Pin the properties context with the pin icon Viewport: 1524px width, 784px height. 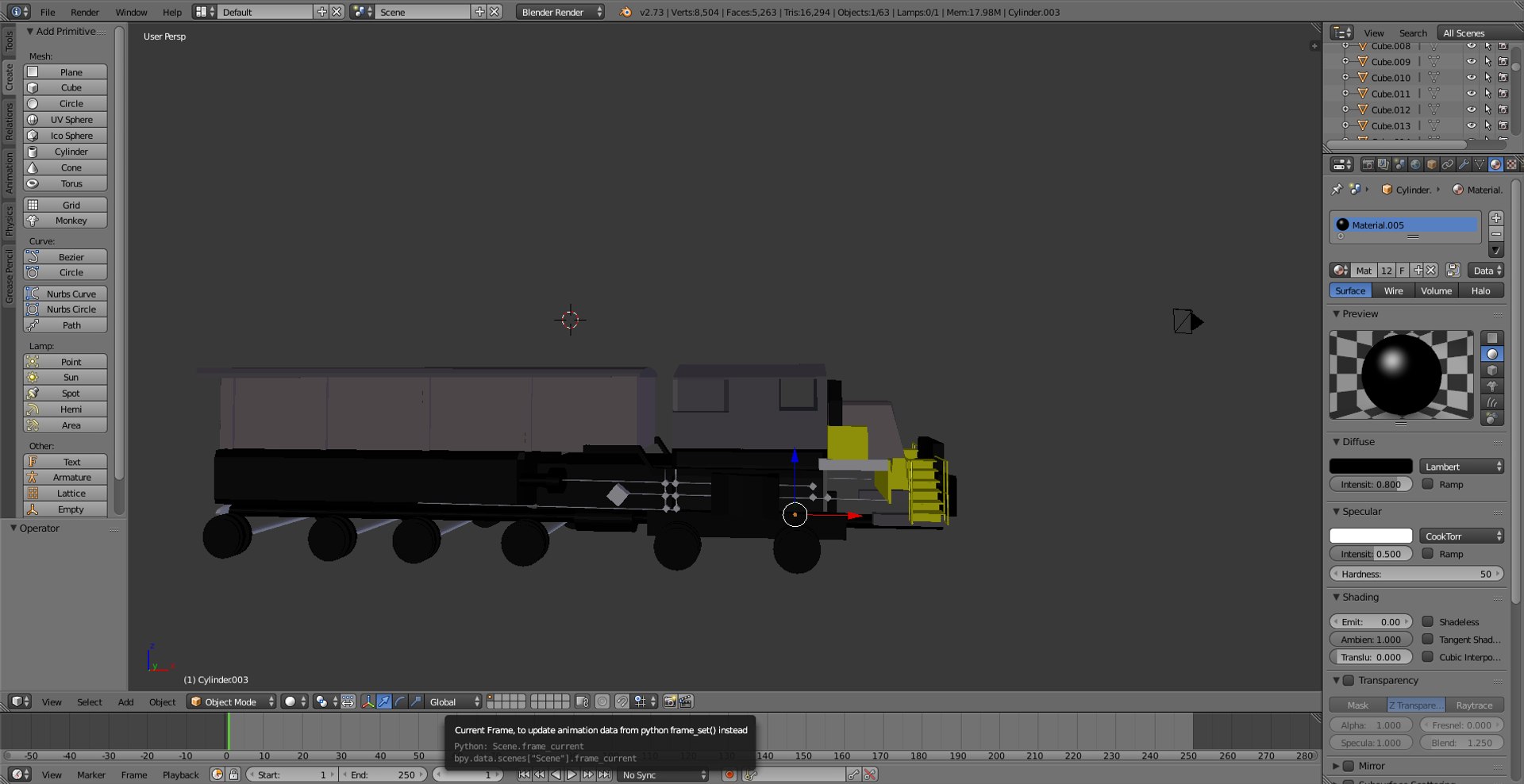[1337, 190]
